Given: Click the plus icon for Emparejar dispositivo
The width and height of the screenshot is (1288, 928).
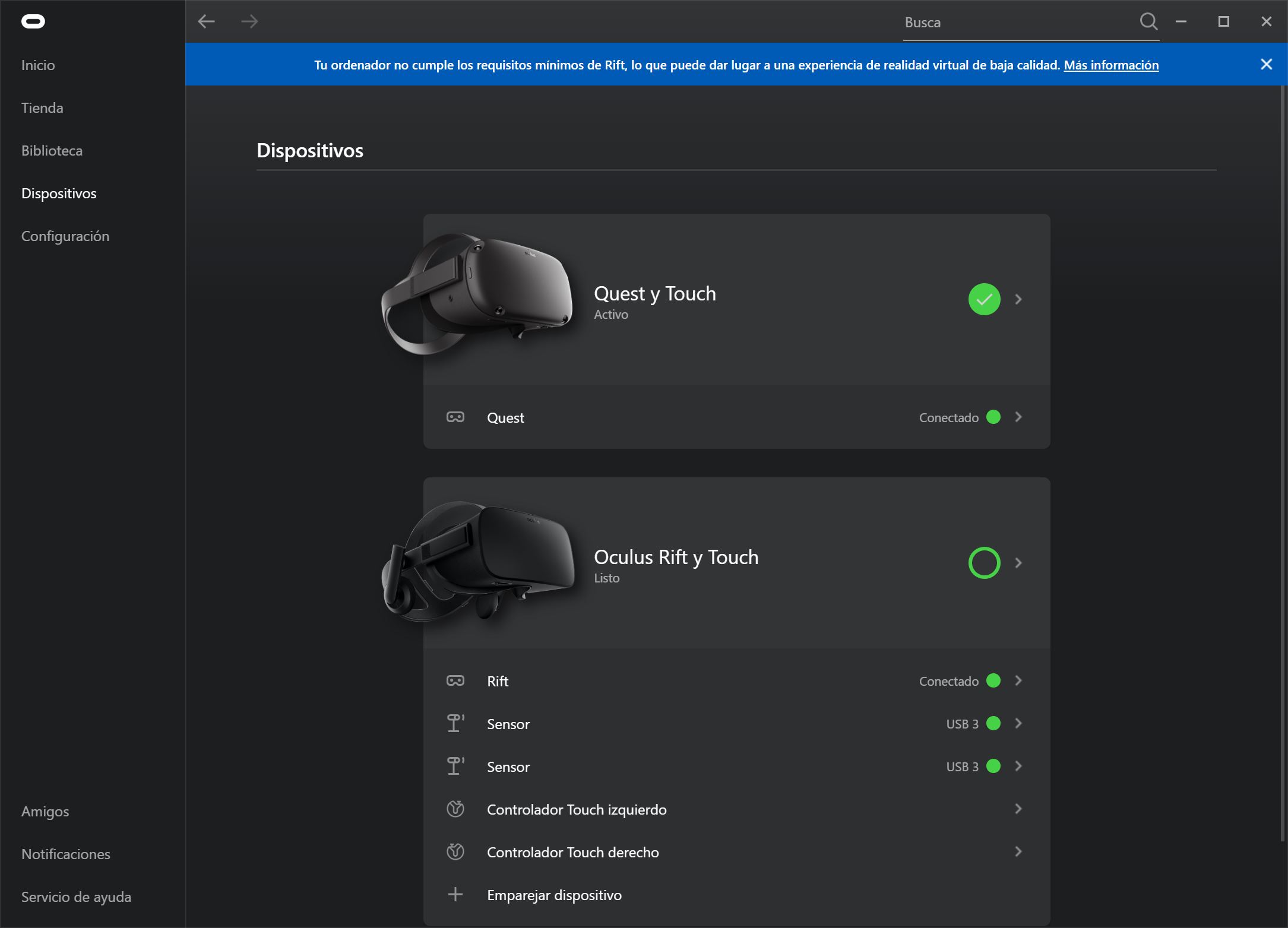Looking at the screenshot, I should click(455, 895).
